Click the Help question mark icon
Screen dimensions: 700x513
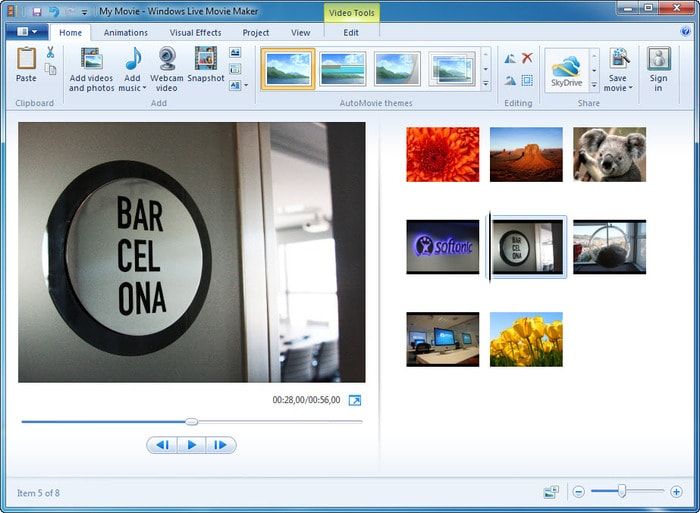(685, 31)
